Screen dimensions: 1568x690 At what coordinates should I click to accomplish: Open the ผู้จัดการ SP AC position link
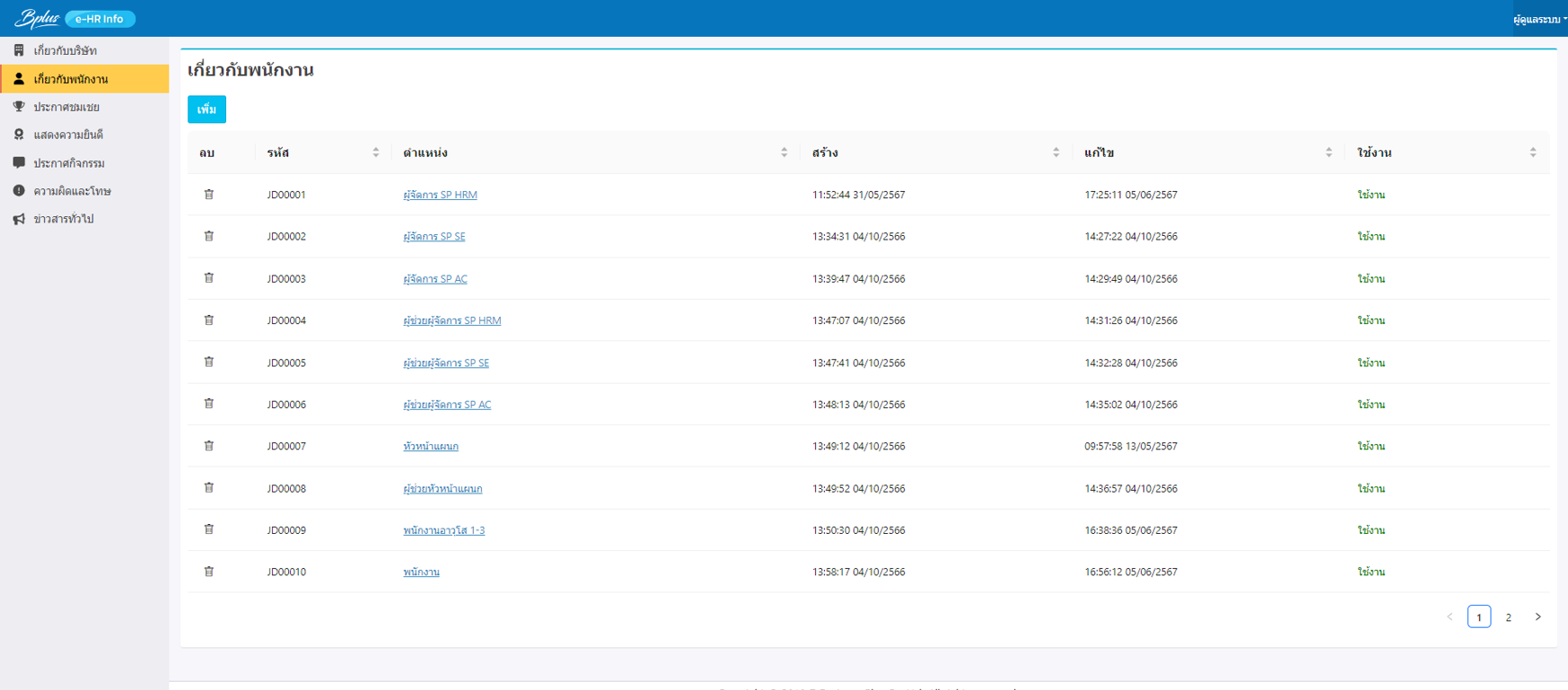coord(435,279)
